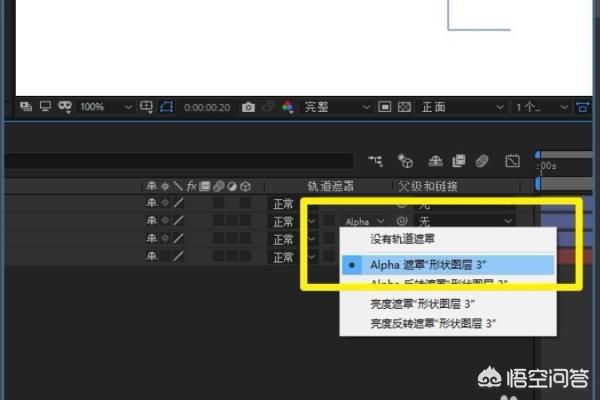The height and width of the screenshot is (400, 600).
Task: Open the 完整 resolution dropdown
Action: pyautogui.click(x=337, y=107)
